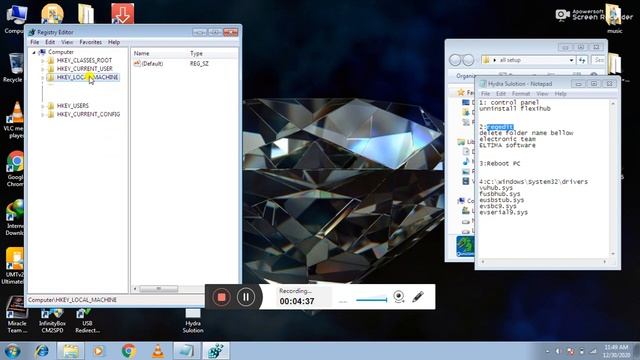The width and height of the screenshot is (640, 360).
Task: Click 'ELTIMA software' line in Notepad
Action: pyautogui.click(x=507, y=145)
